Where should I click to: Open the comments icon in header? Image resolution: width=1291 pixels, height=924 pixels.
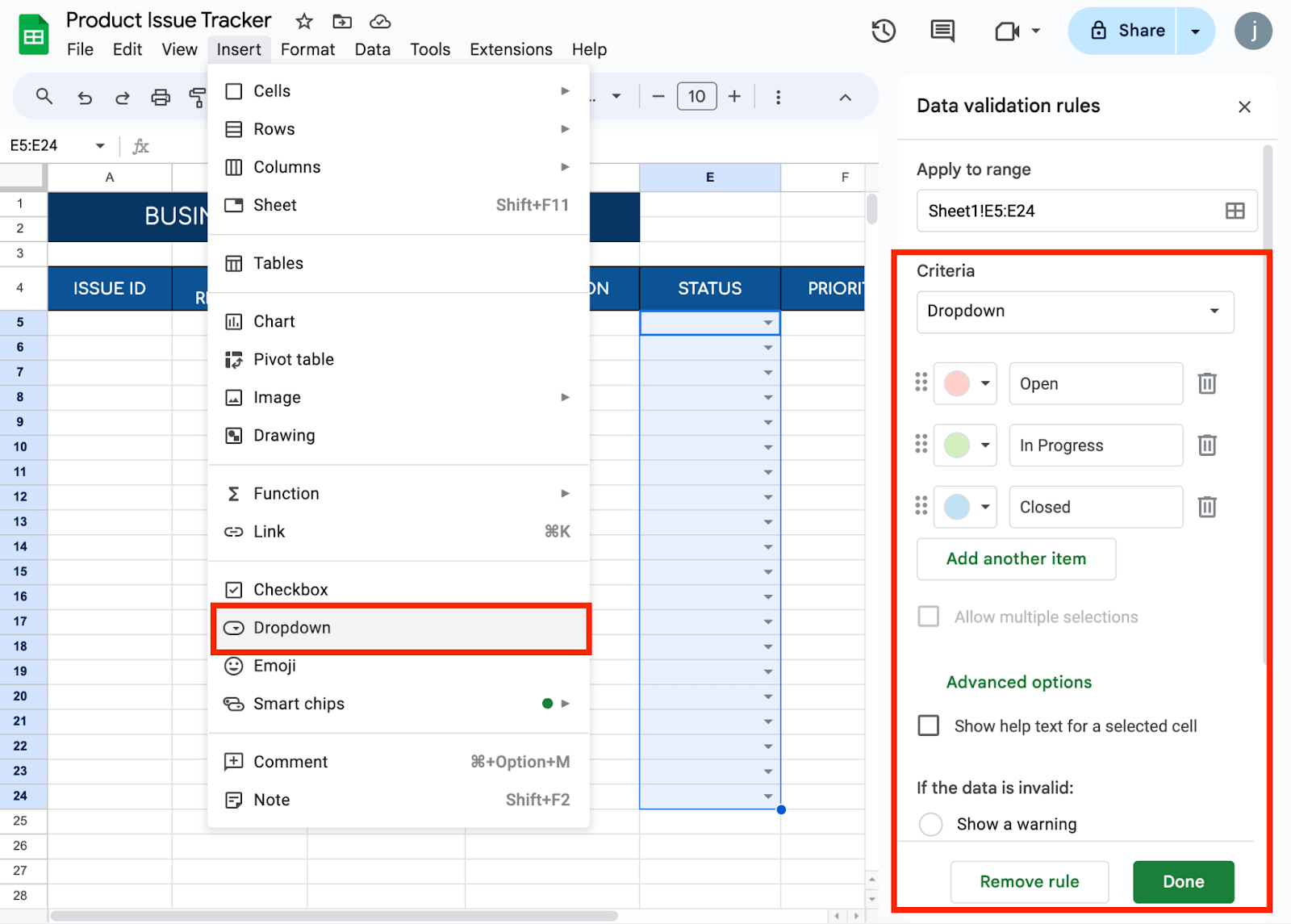tap(942, 31)
